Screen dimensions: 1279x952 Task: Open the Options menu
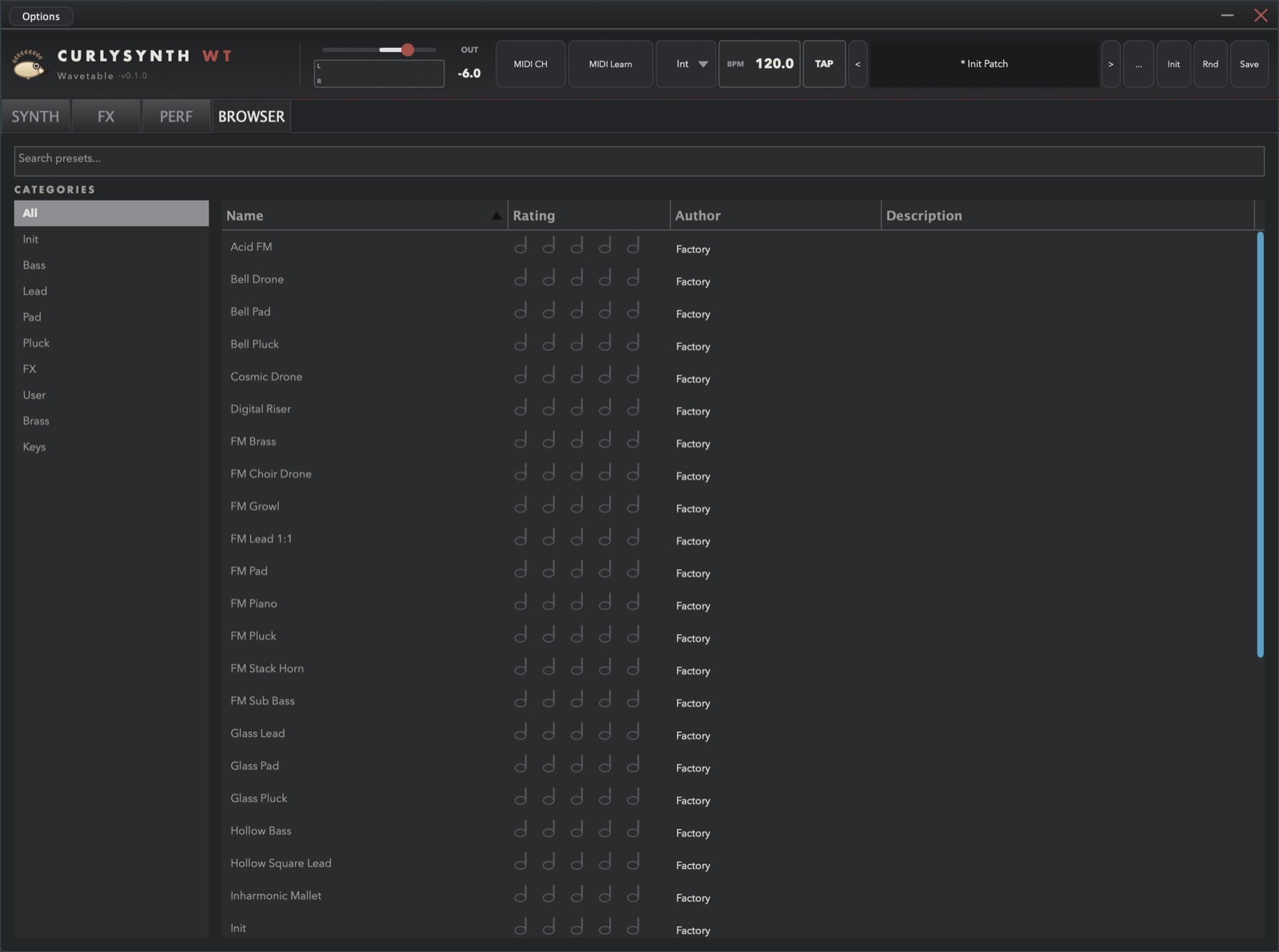point(41,16)
